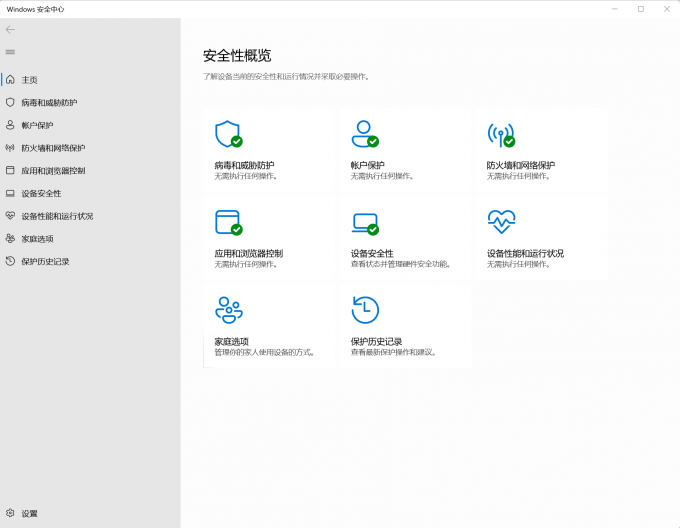Open the large heartbeat icon for device health
This screenshot has height=528, width=680.
point(501,222)
